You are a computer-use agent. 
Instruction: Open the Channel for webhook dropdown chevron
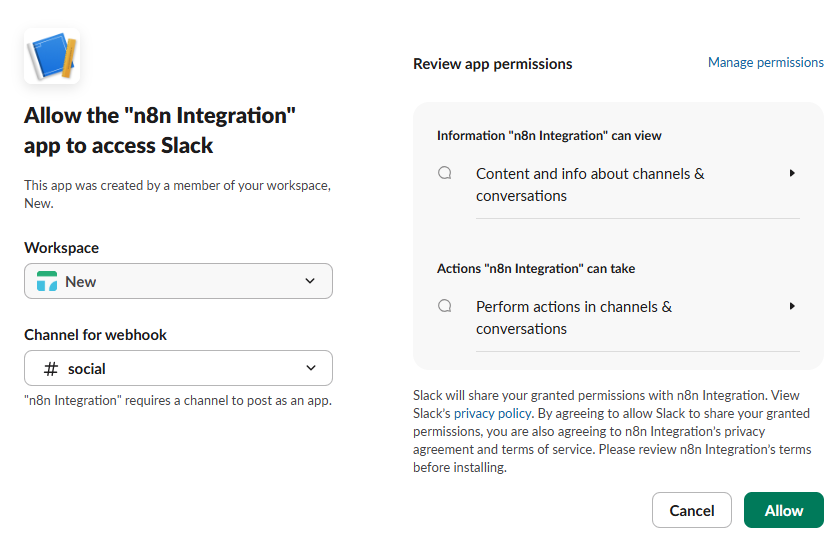[311, 368]
